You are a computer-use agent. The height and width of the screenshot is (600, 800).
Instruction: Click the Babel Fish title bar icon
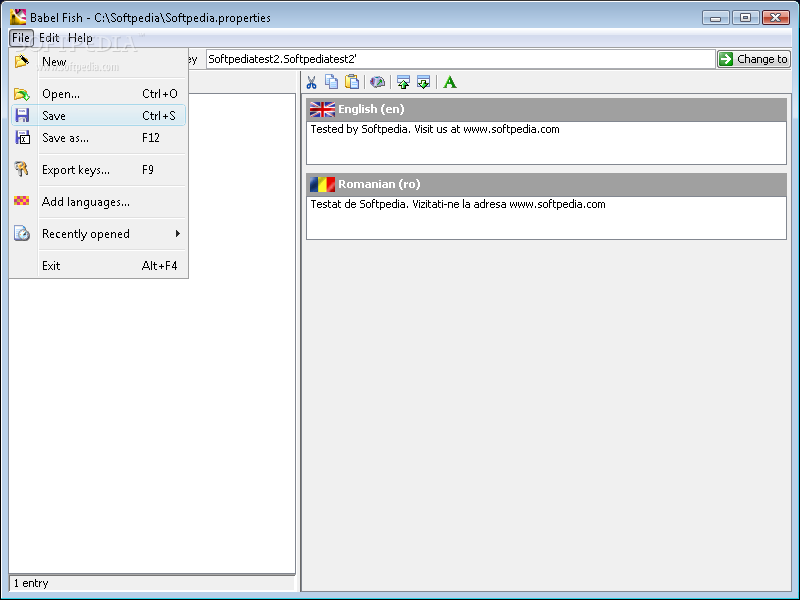click(x=18, y=17)
